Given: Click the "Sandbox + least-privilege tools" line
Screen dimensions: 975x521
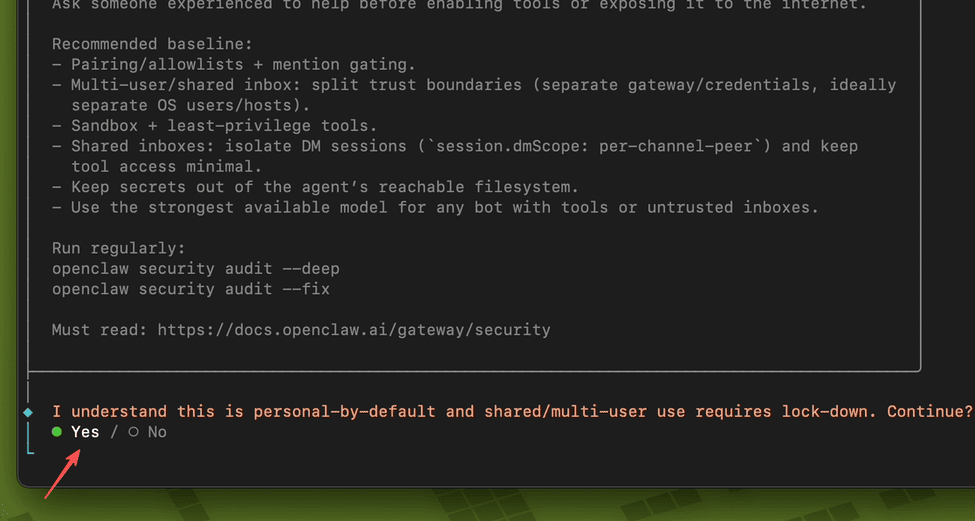Looking at the screenshot, I should 224,126.
